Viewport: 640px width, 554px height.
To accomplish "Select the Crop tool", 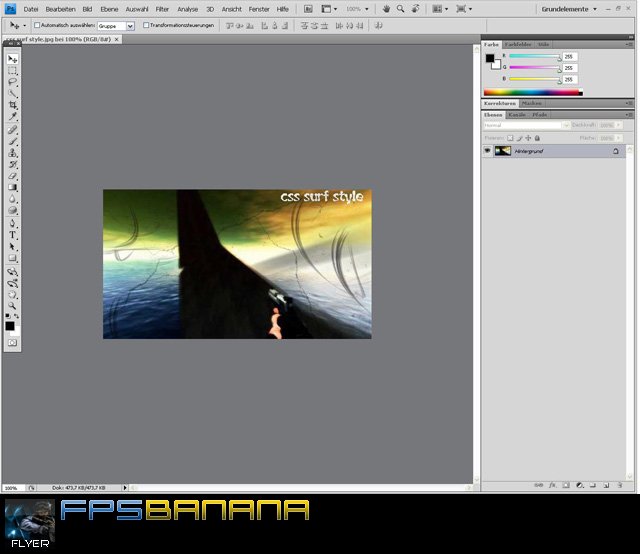I will click(x=13, y=105).
